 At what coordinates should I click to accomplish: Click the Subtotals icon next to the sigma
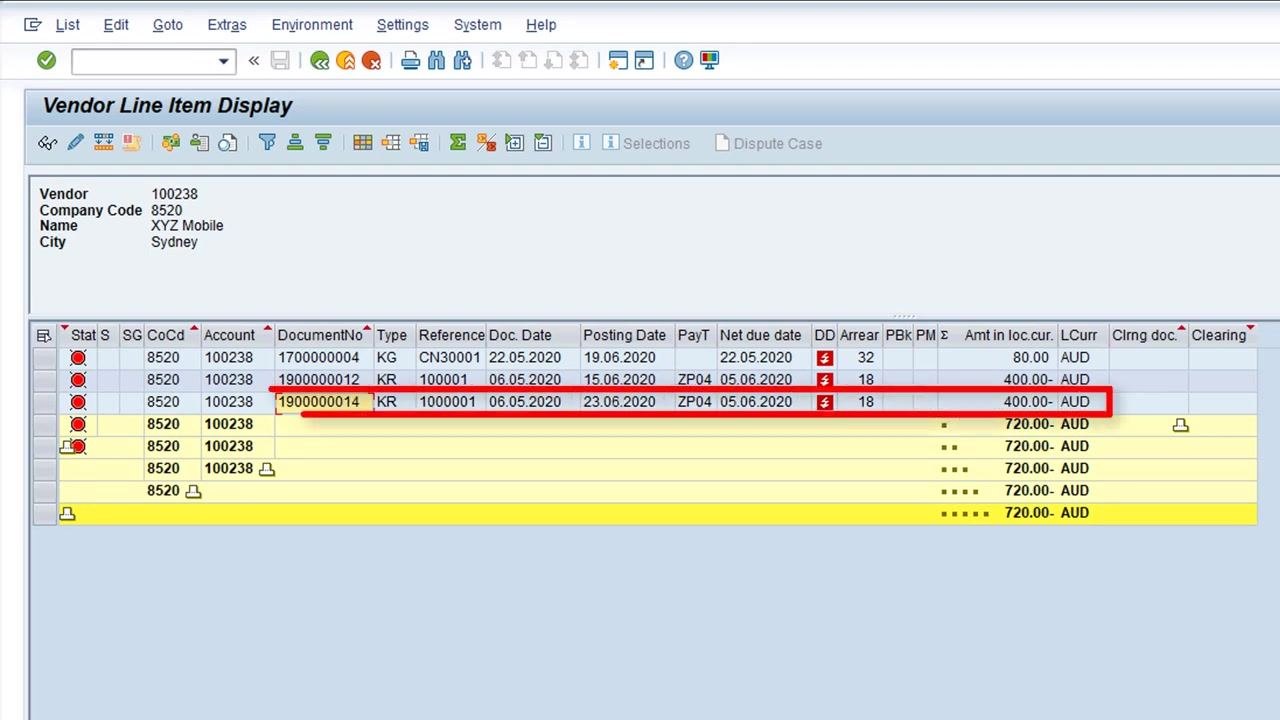coord(486,143)
